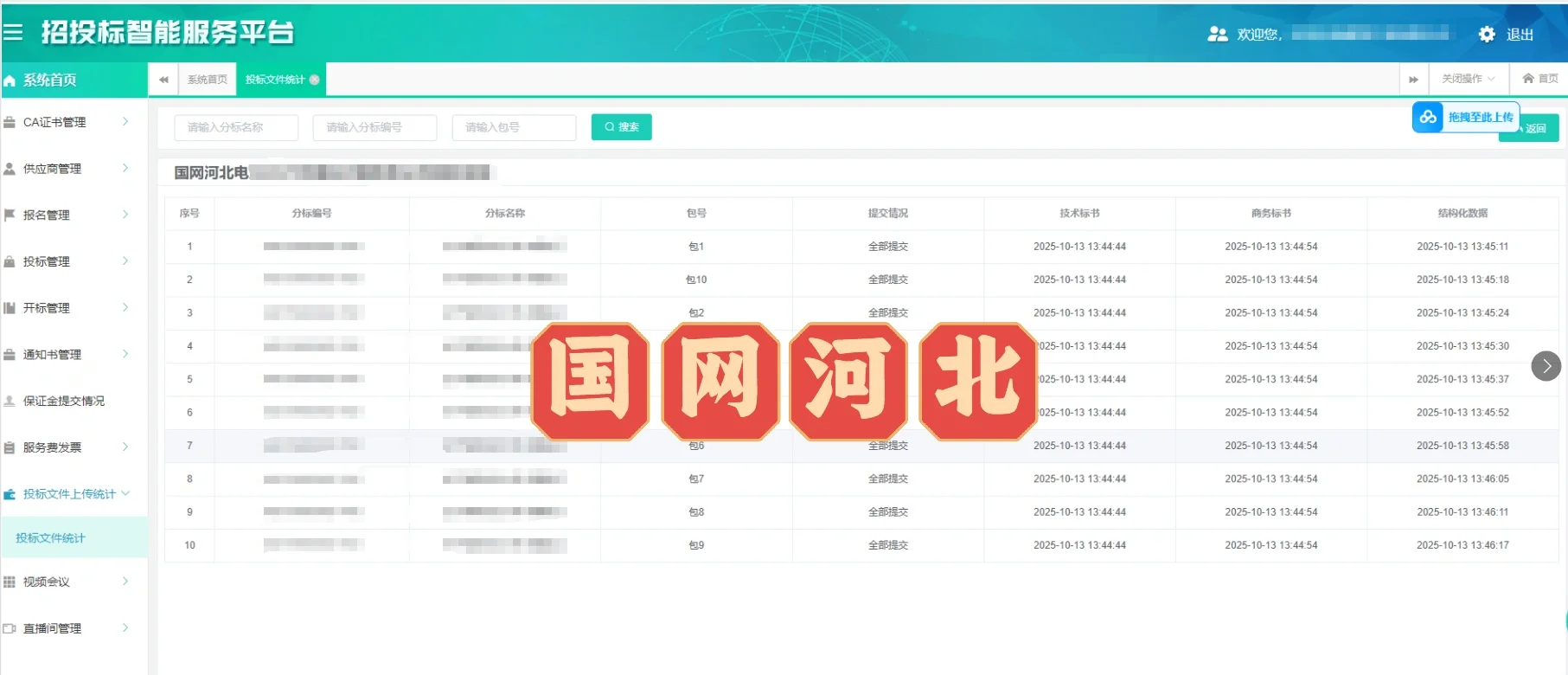
Task: Click the round next-arrow button
Action: coord(1546,366)
